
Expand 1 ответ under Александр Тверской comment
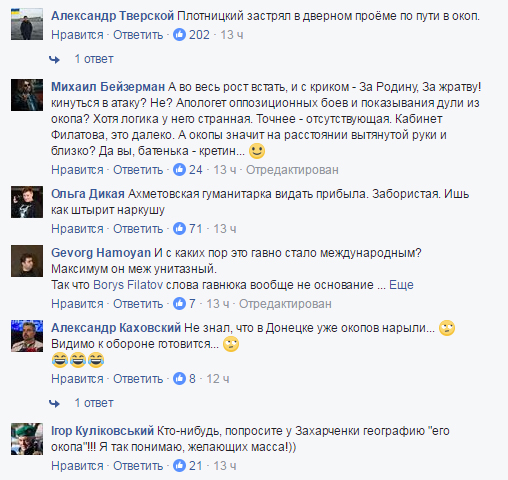pyautogui.click(x=94, y=59)
